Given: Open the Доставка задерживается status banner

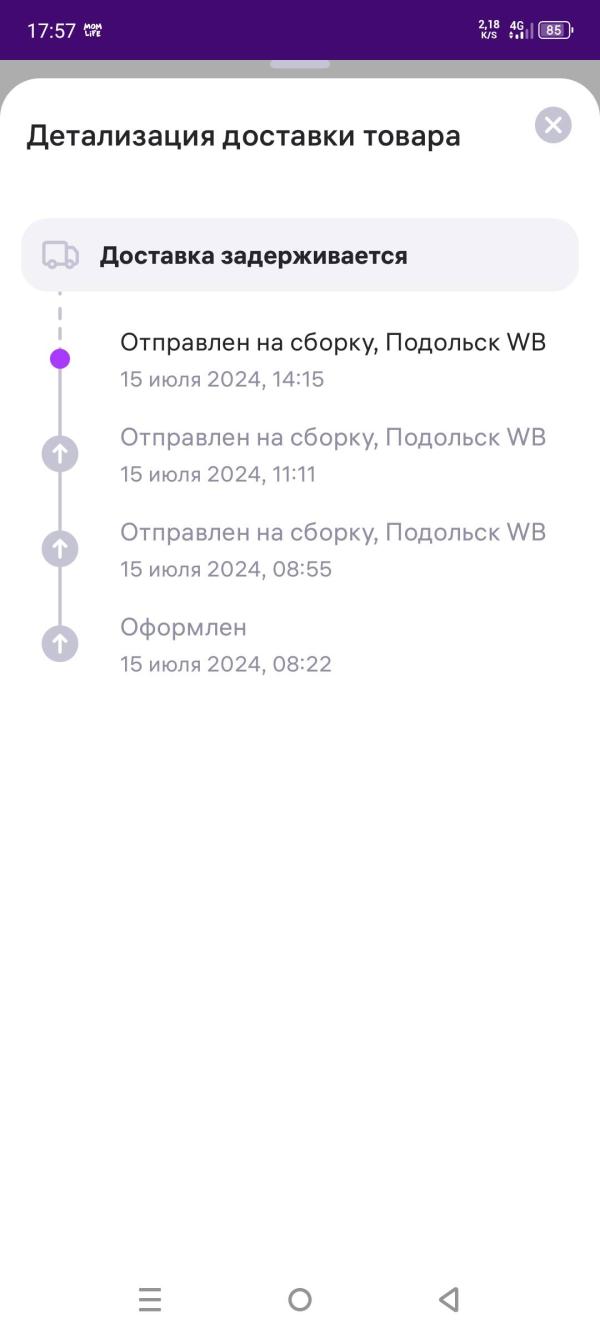Looking at the screenshot, I should pos(300,255).
